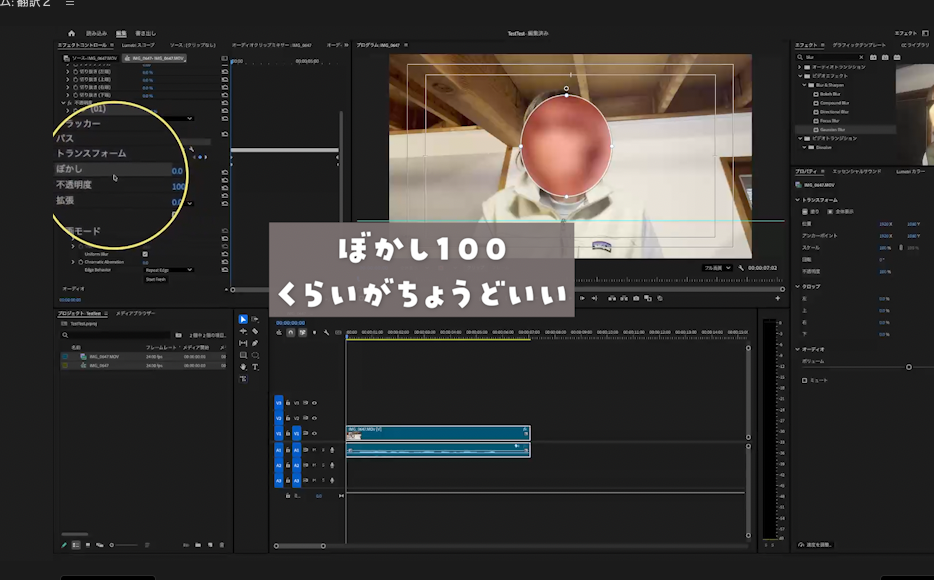934x580 pixels.
Task: Click the Home icon in top bar
Action: [71, 33]
